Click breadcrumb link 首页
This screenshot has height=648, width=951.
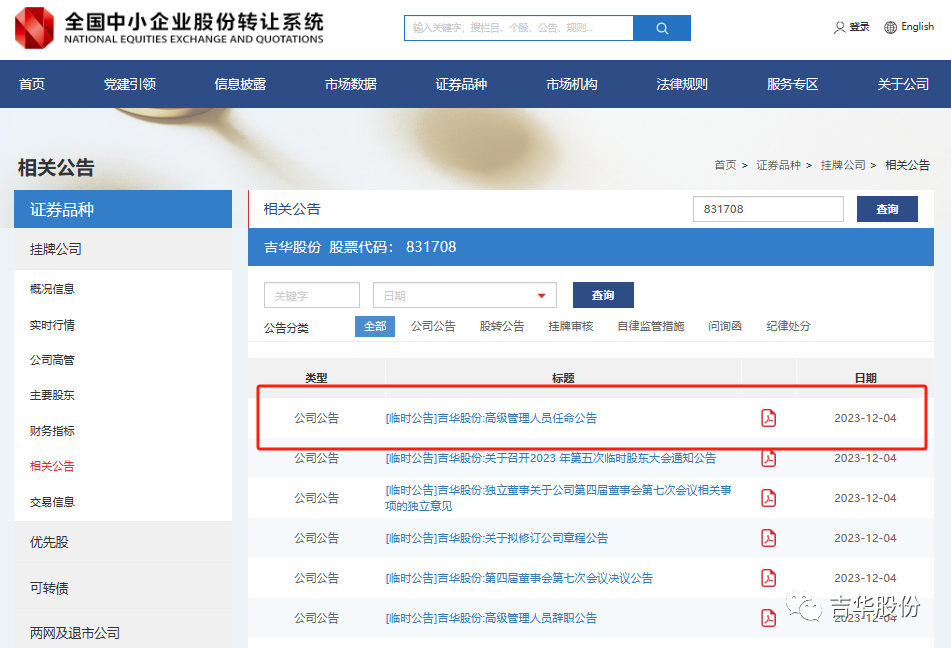(725, 165)
